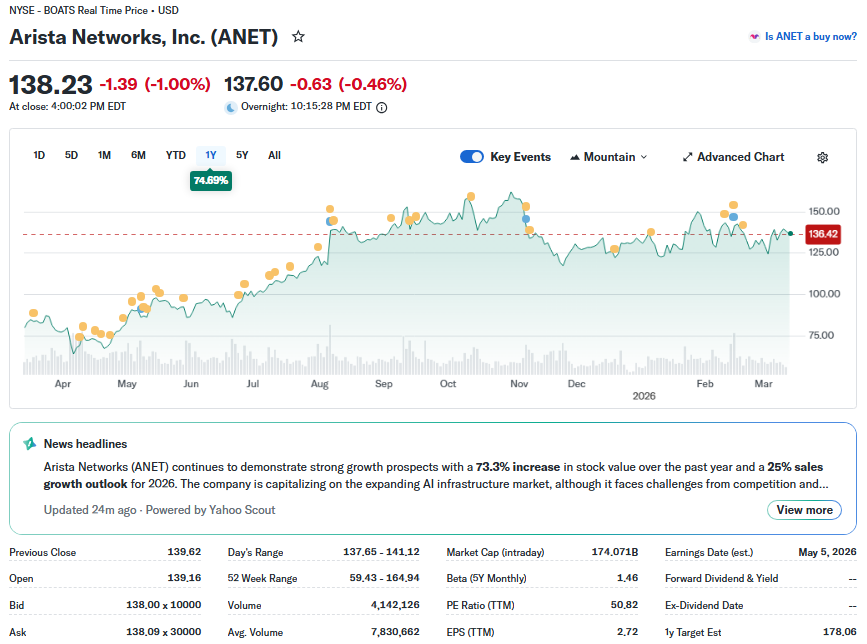Click the Advanced Chart expand arrows icon
867x644 pixels.
click(687, 158)
